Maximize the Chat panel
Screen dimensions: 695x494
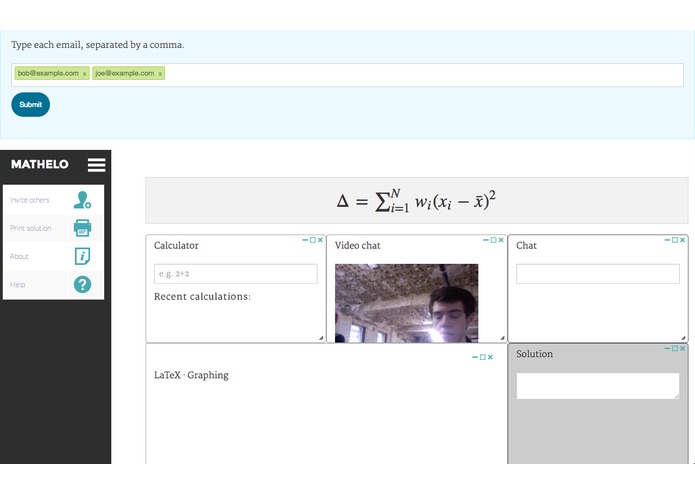click(x=675, y=240)
